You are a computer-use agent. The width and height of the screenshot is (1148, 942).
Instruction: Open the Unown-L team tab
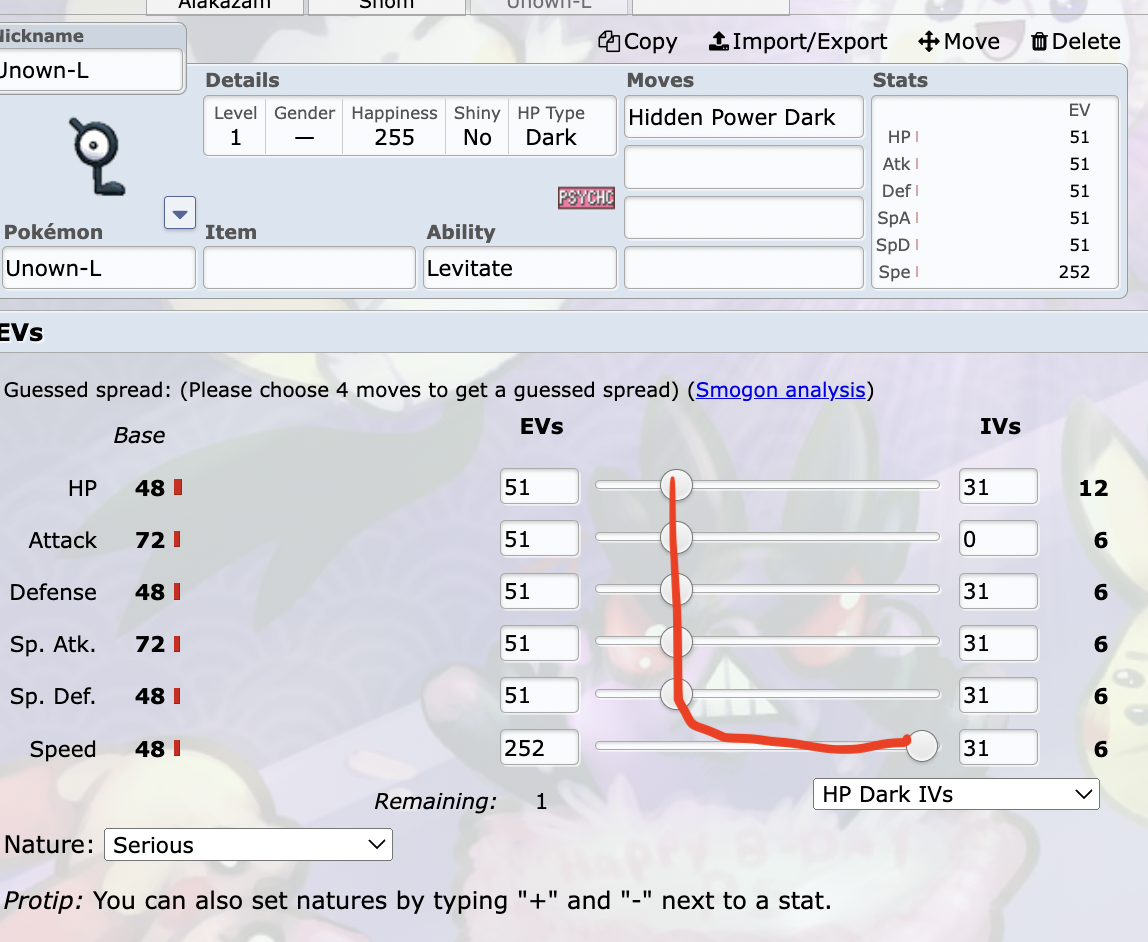548,6
